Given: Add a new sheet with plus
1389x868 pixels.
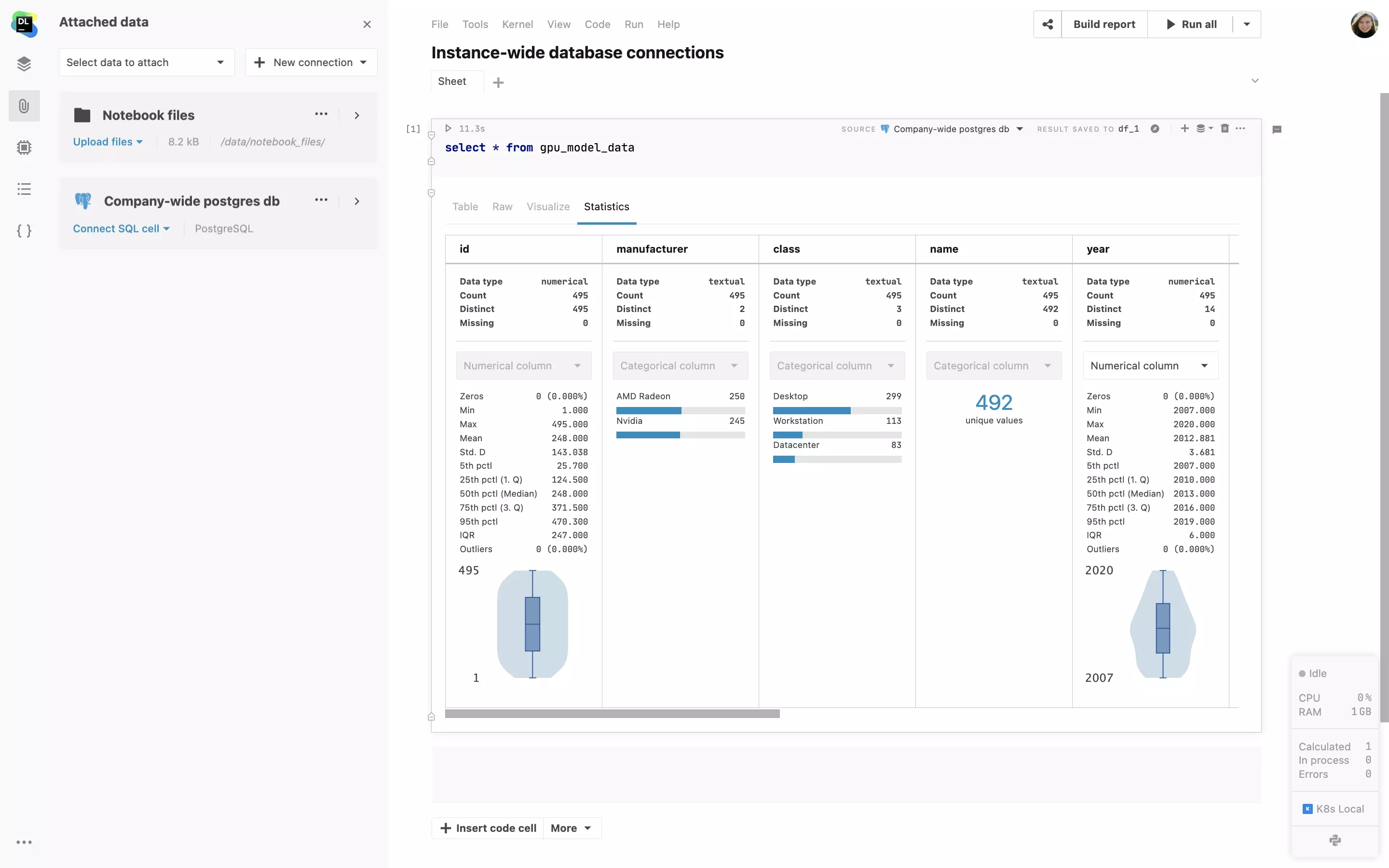Looking at the screenshot, I should pyautogui.click(x=498, y=82).
